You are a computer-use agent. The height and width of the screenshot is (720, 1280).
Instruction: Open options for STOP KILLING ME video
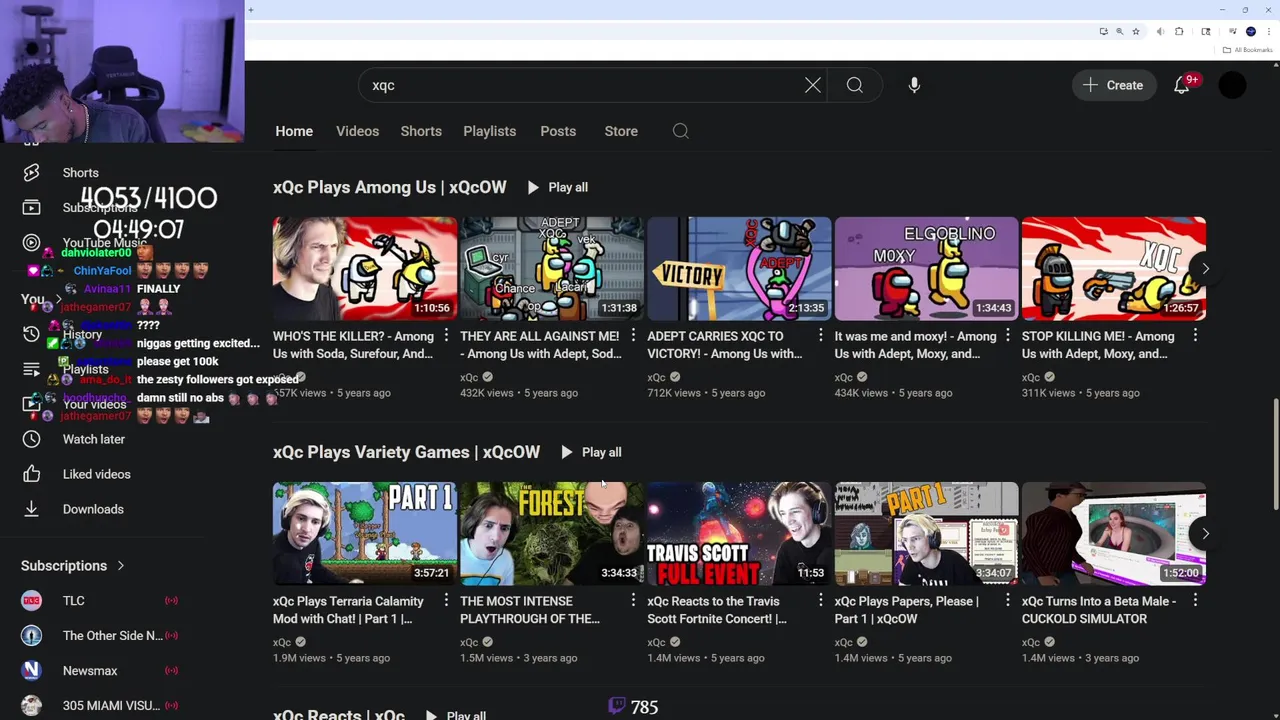pyautogui.click(x=1195, y=336)
